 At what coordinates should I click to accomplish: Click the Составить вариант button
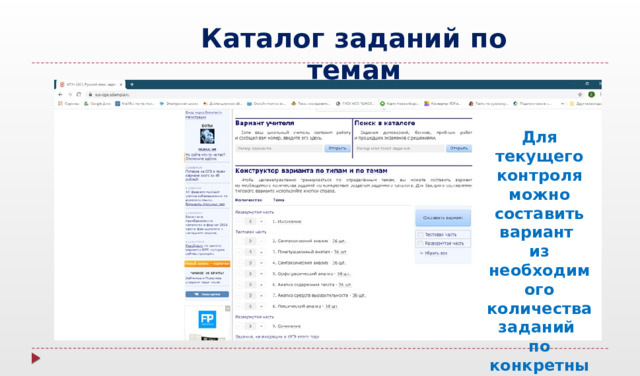coord(443,218)
